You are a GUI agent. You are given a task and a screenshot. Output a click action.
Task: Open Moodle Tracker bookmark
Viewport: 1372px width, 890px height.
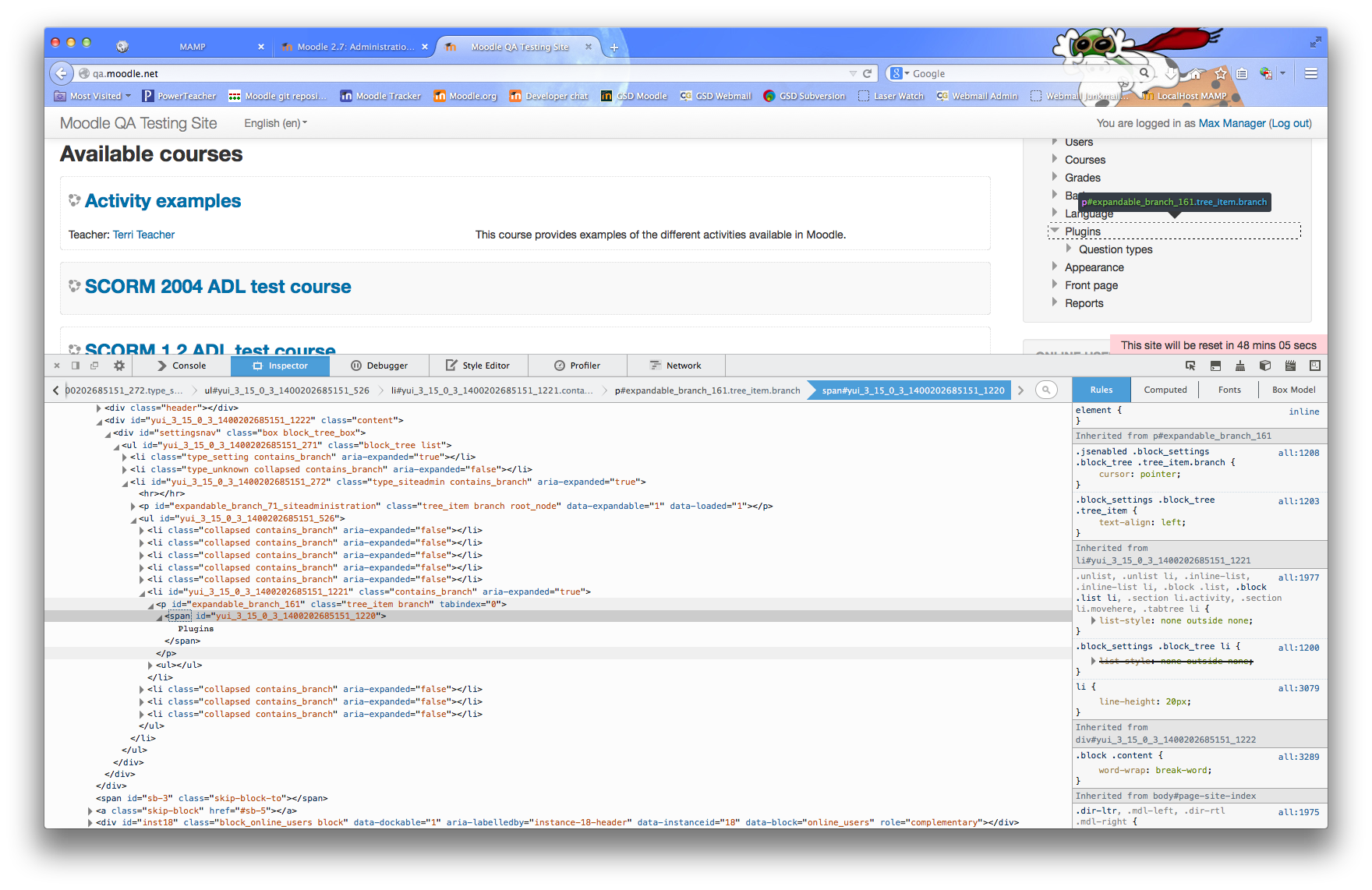click(380, 96)
